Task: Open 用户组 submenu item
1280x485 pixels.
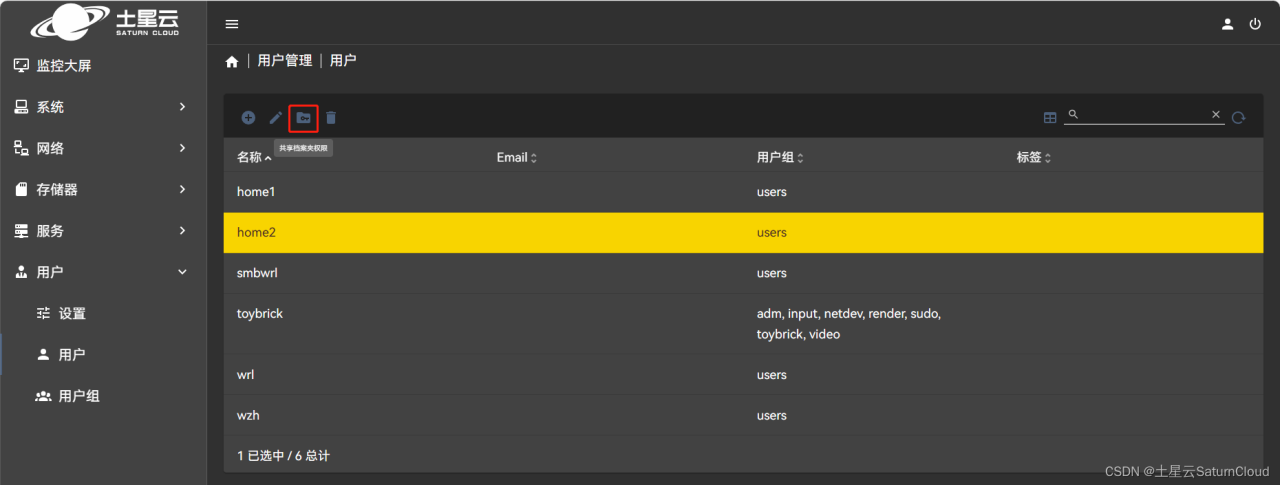Action: click(79, 396)
